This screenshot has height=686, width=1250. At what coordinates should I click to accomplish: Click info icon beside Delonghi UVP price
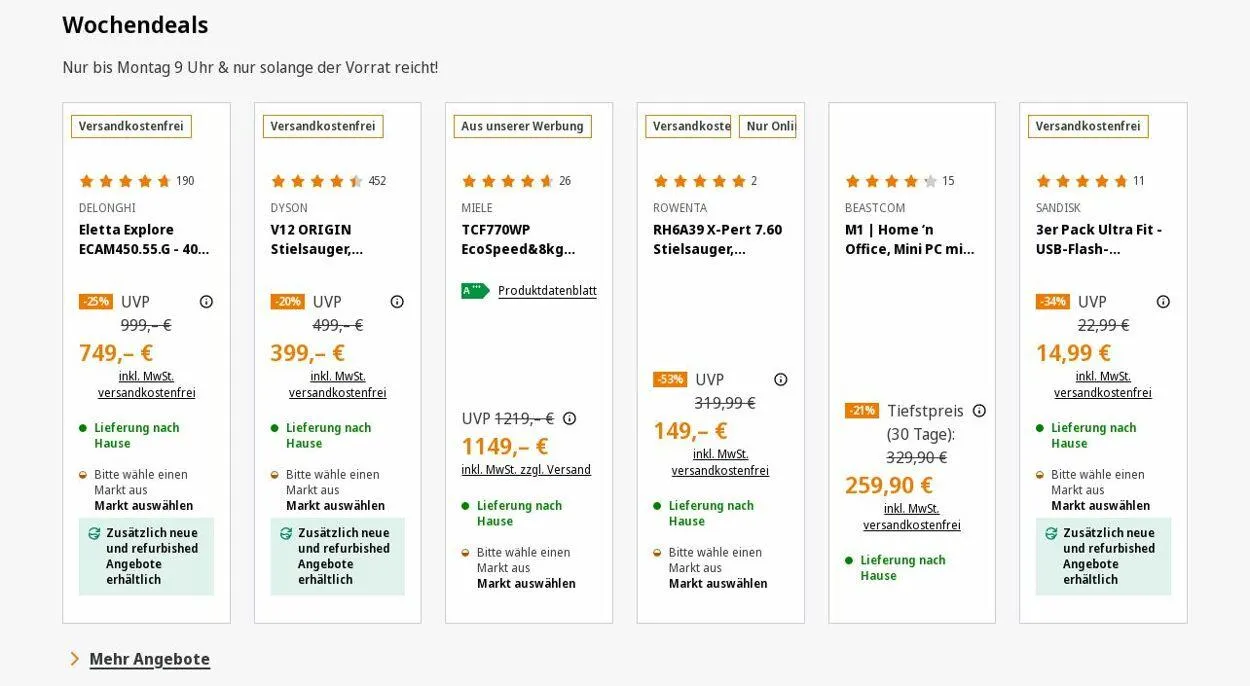[x=206, y=302]
